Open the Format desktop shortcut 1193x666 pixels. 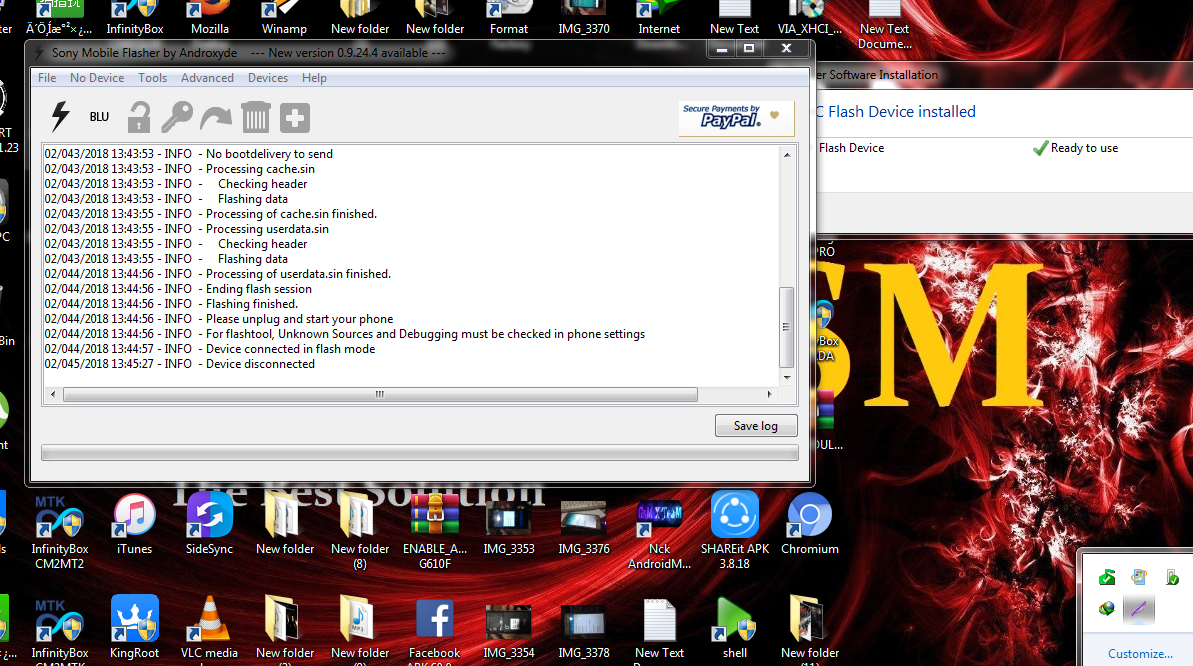coord(509,18)
